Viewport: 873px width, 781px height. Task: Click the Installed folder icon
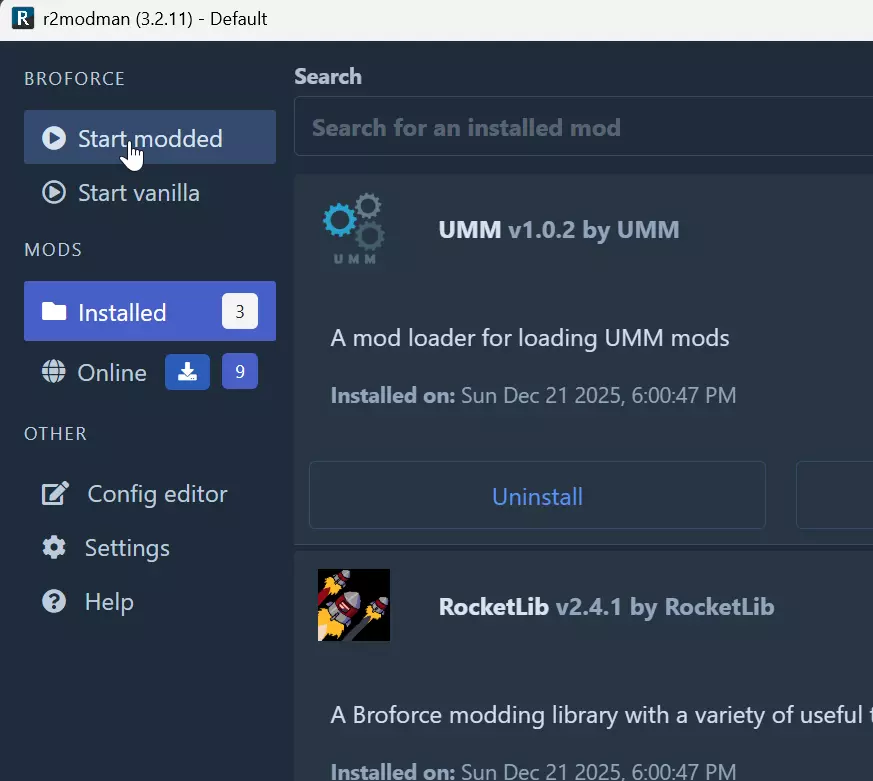pyautogui.click(x=54, y=311)
